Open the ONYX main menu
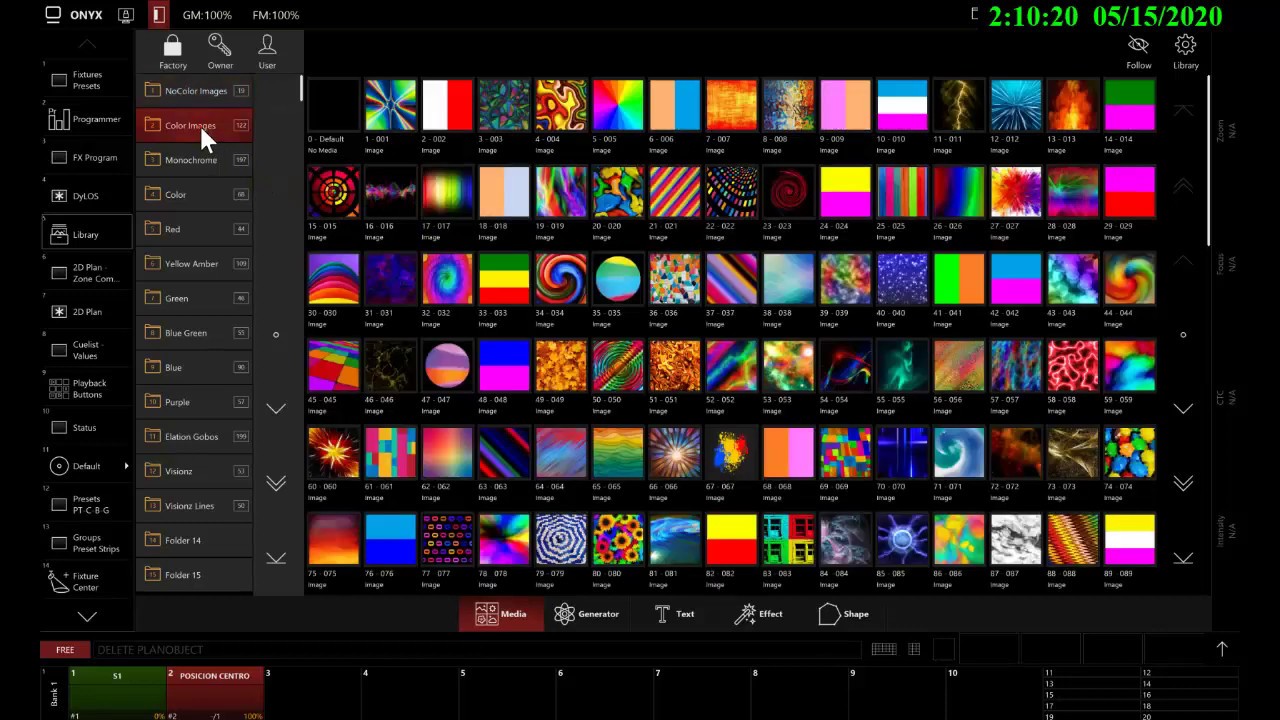 tap(73, 15)
